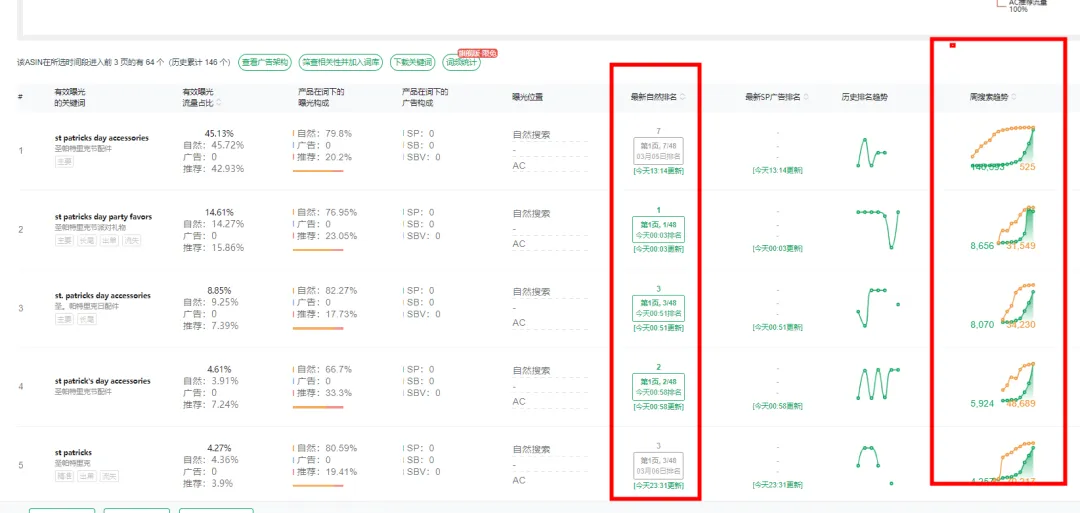This screenshot has height=513, width=1080.
Task: Click 长尾 tag under st. patricks day accessories
Action: tap(85, 319)
